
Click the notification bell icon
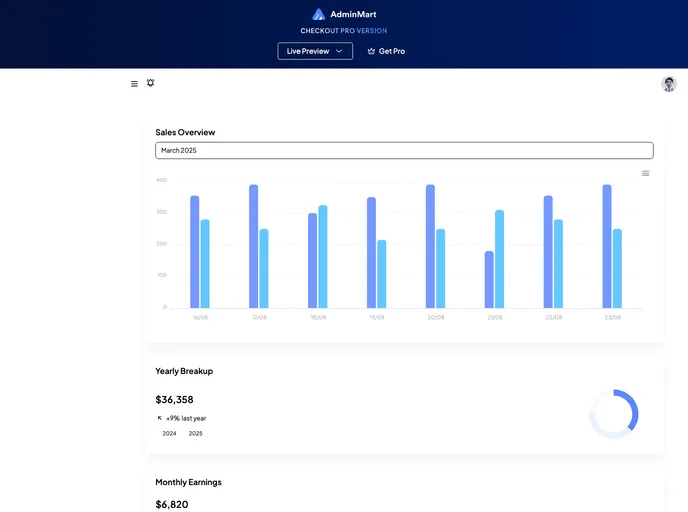pyautogui.click(x=151, y=83)
